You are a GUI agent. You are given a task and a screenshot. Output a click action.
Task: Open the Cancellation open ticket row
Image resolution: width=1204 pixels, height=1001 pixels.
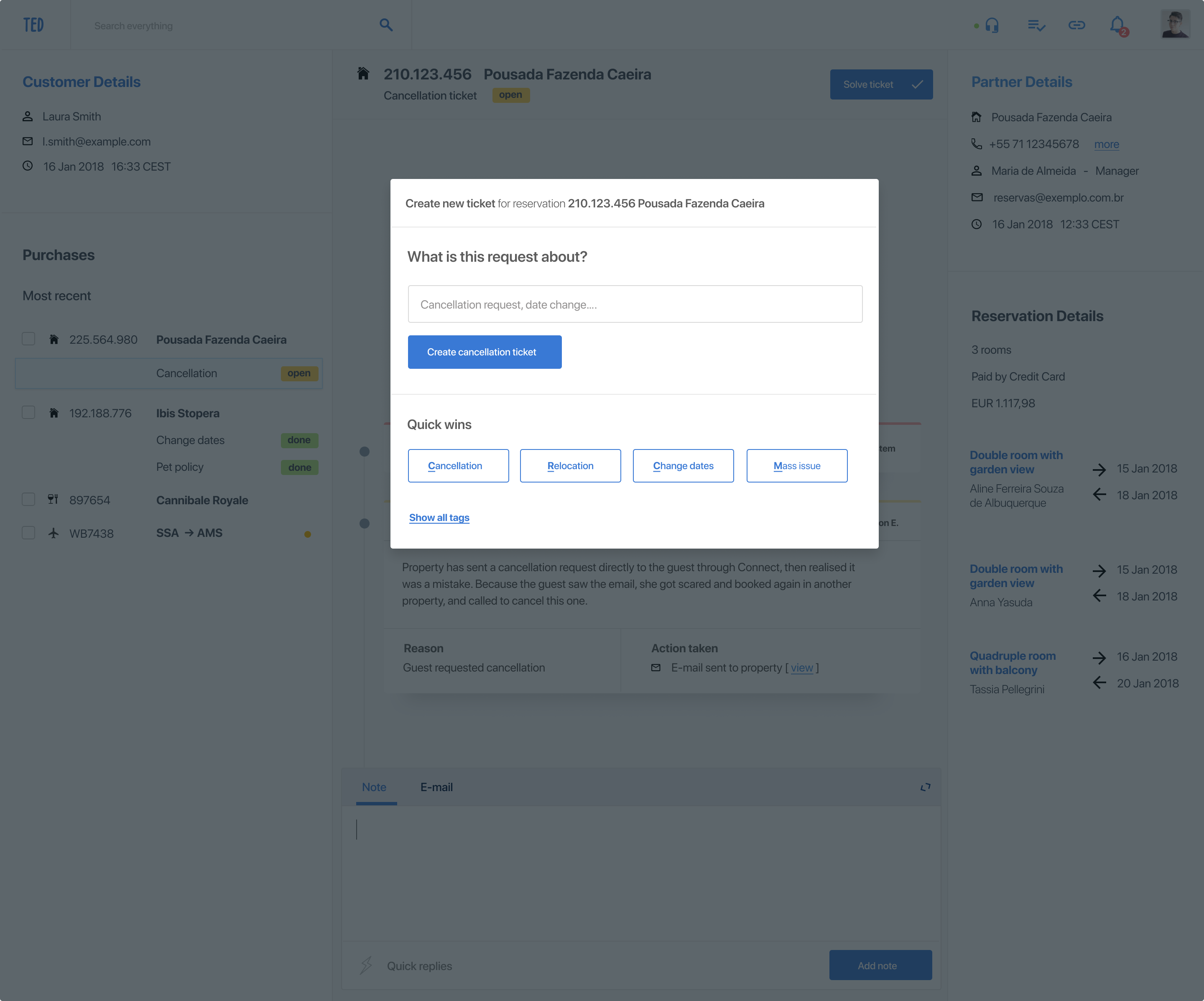[168, 373]
